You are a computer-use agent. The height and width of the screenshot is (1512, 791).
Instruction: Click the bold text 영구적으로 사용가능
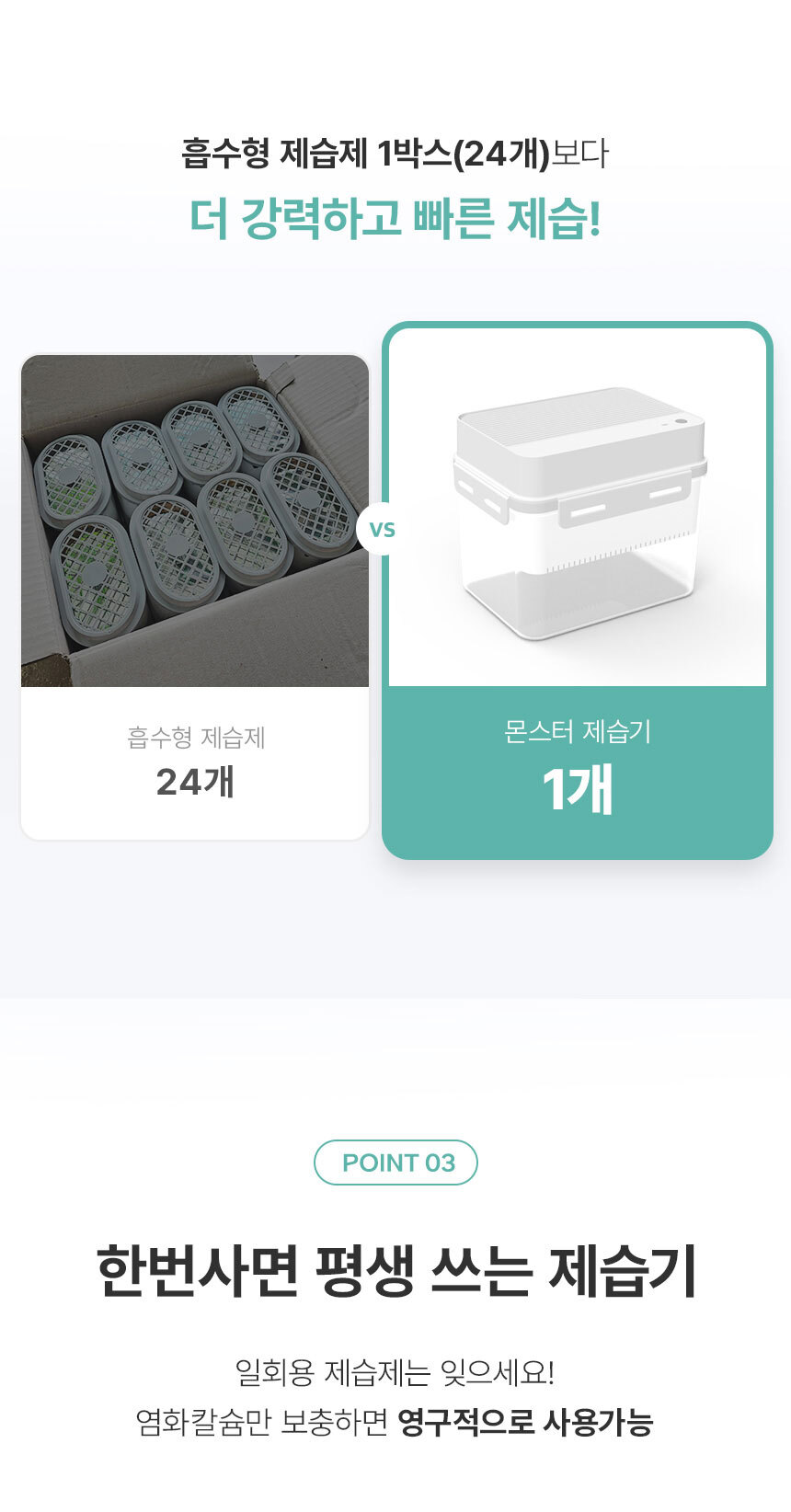525,1422
